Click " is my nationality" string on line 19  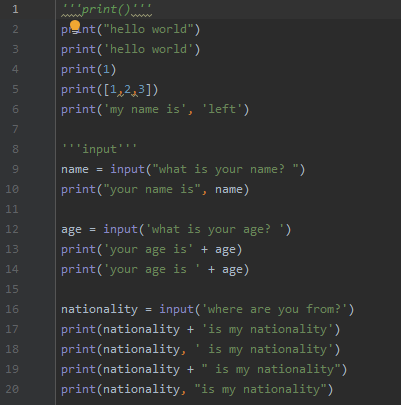coord(271,369)
